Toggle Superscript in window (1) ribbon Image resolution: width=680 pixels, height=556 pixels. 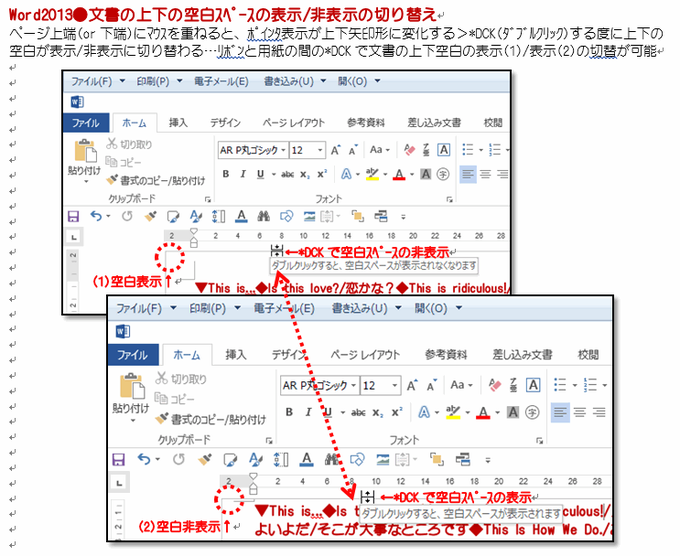(x=322, y=174)
